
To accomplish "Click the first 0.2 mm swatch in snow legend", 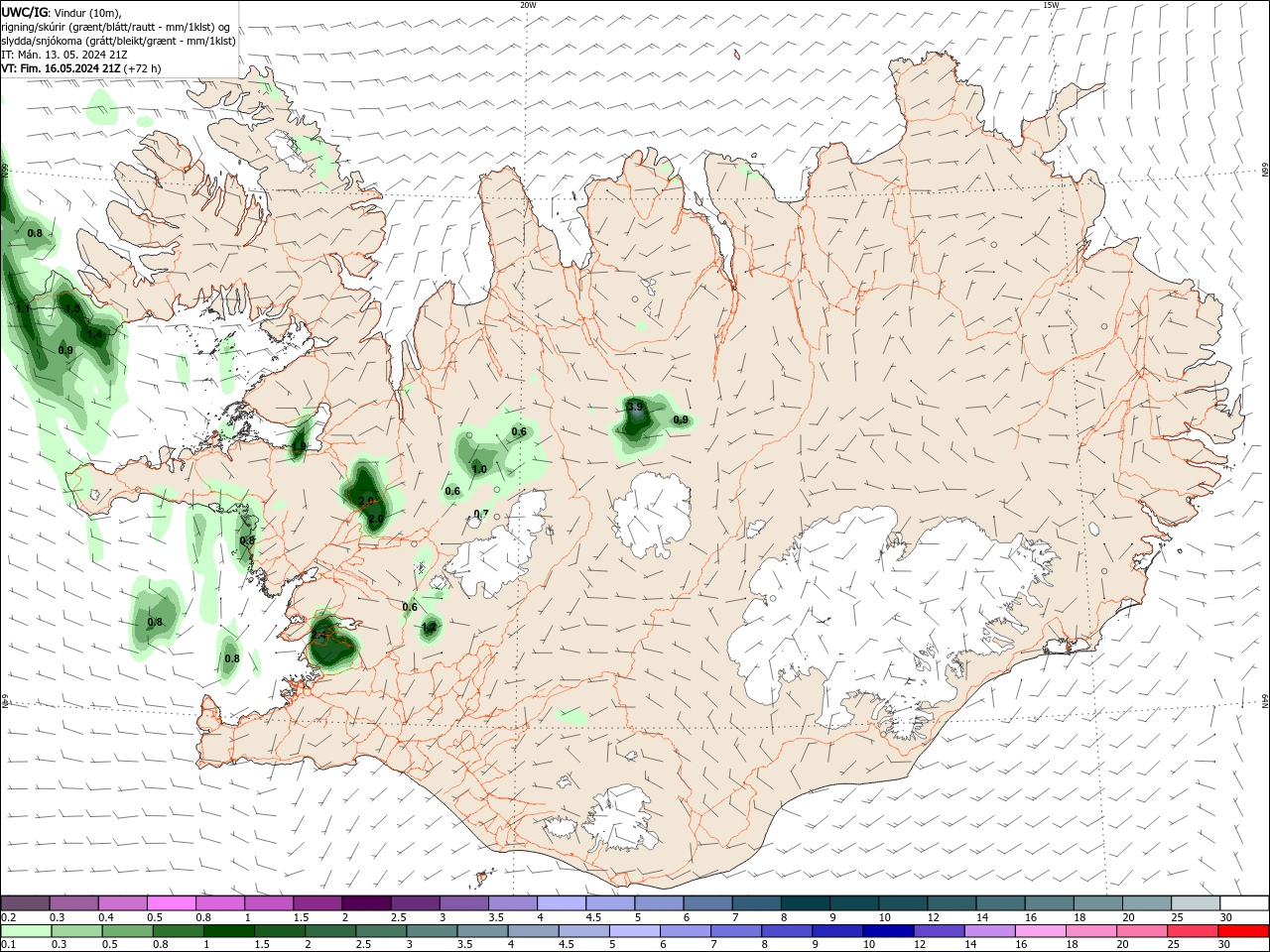I will (x=26, y=902).
